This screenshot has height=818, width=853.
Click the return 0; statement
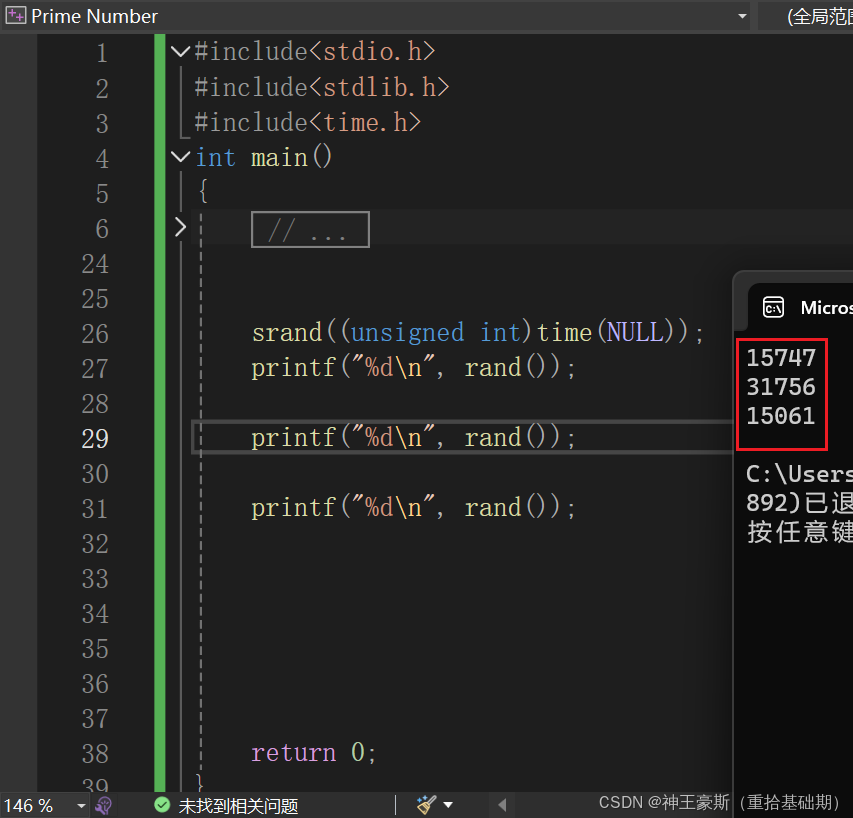(313, 753)
